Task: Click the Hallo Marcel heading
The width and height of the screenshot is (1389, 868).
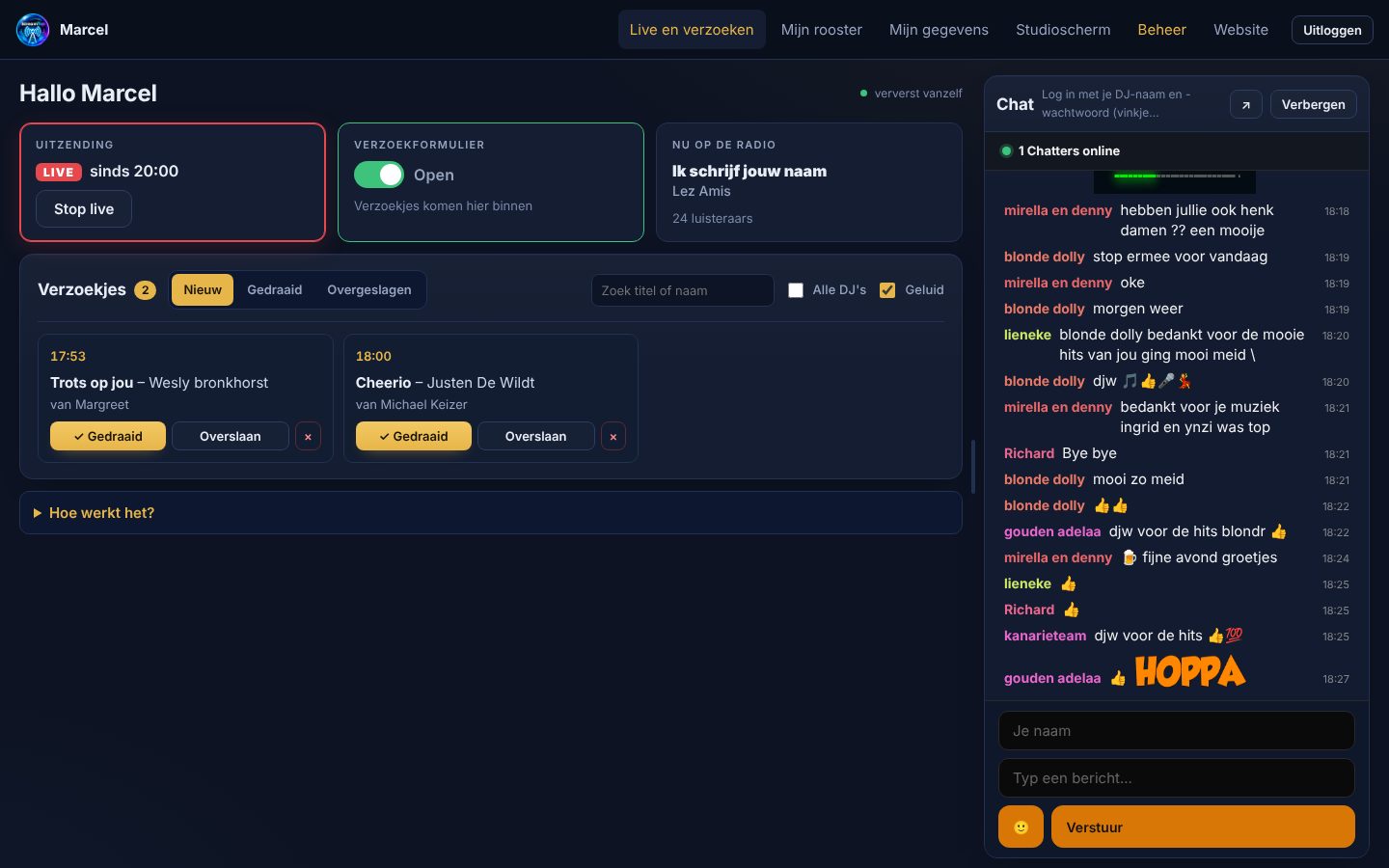Action: (88, 94)
